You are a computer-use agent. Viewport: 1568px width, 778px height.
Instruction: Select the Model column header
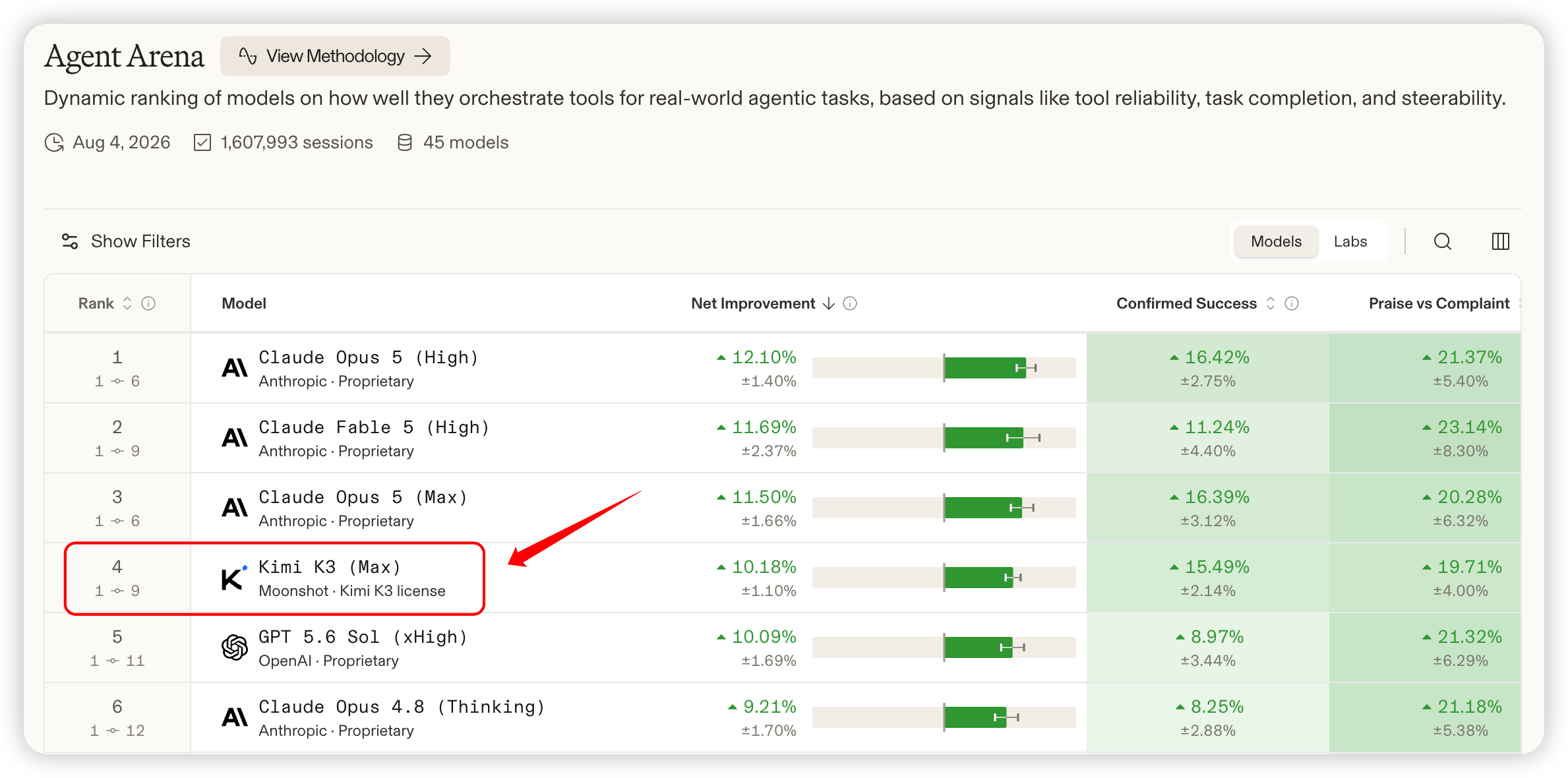point(244,303)
